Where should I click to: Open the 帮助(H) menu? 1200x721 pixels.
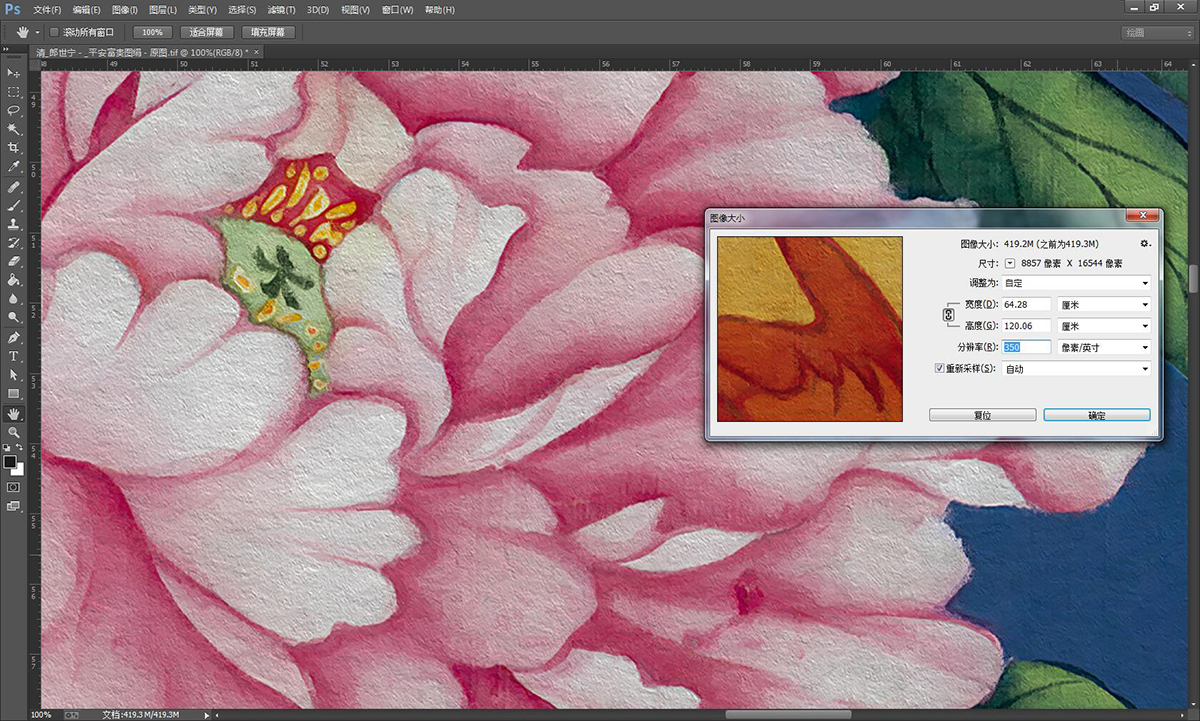(439, 10)
